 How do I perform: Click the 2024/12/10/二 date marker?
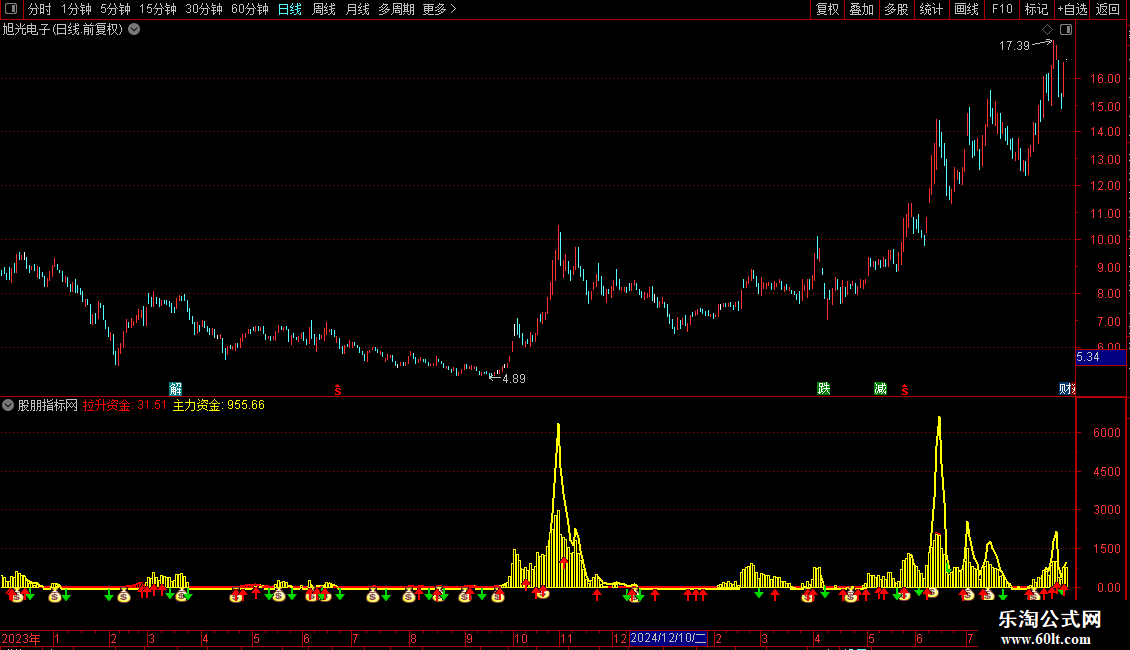(x=669, y=638)
